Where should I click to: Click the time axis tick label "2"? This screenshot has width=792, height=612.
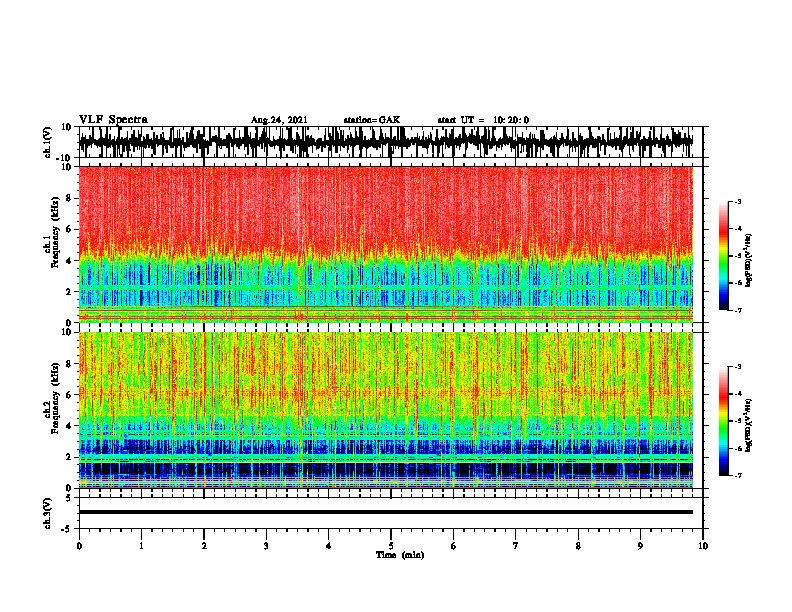click(x=204, y=546)
